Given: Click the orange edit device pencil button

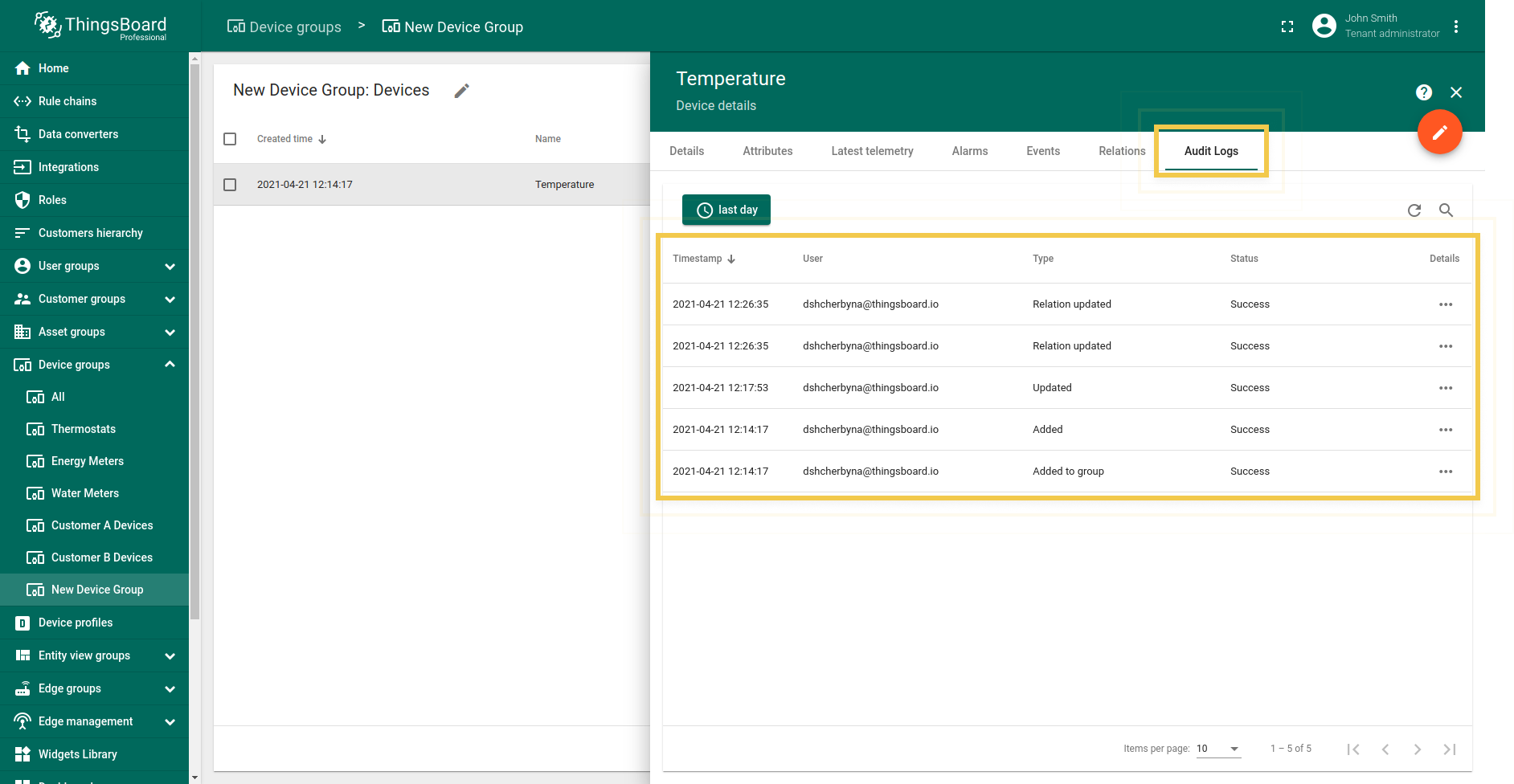Looking at the screenshot, I should point(1439,132).
